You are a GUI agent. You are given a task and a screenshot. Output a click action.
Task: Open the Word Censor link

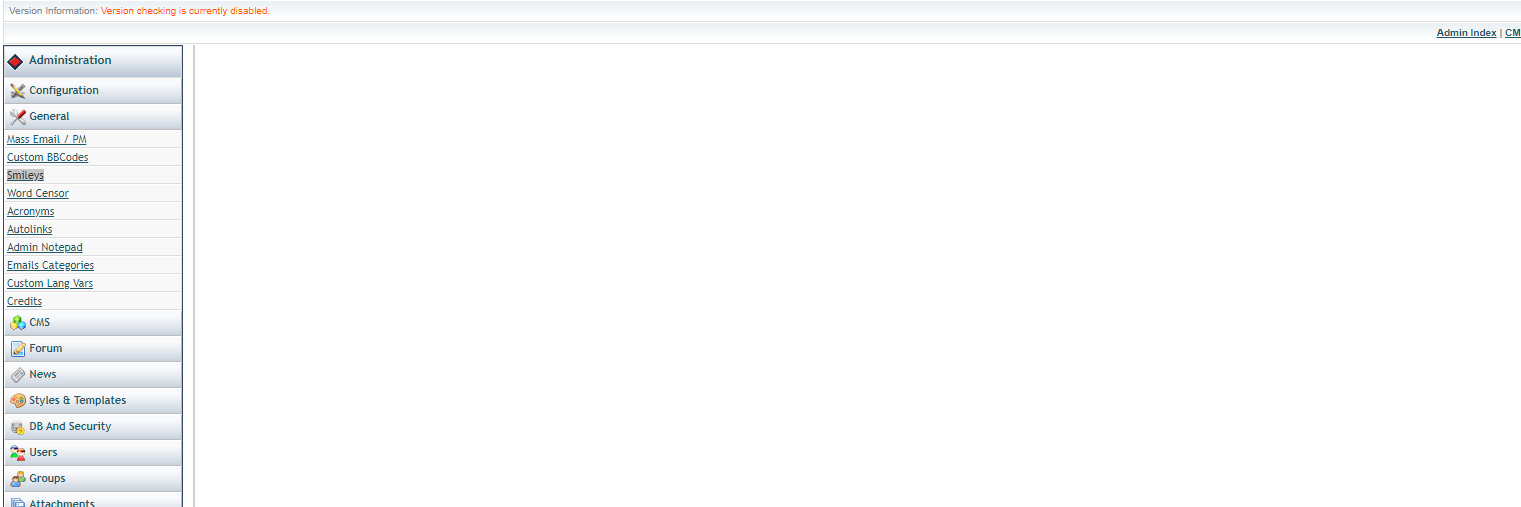38,193
